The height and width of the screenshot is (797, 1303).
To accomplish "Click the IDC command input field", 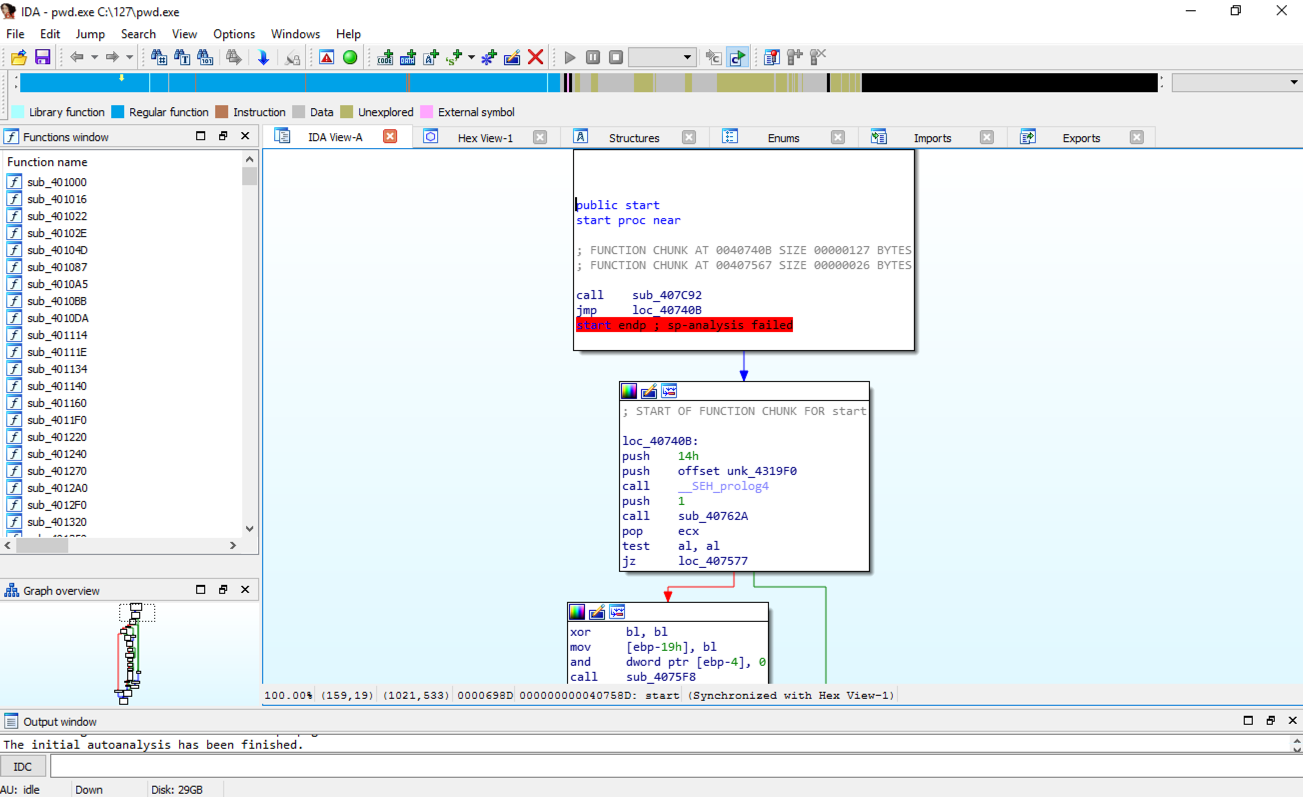I will click(670, 767).
